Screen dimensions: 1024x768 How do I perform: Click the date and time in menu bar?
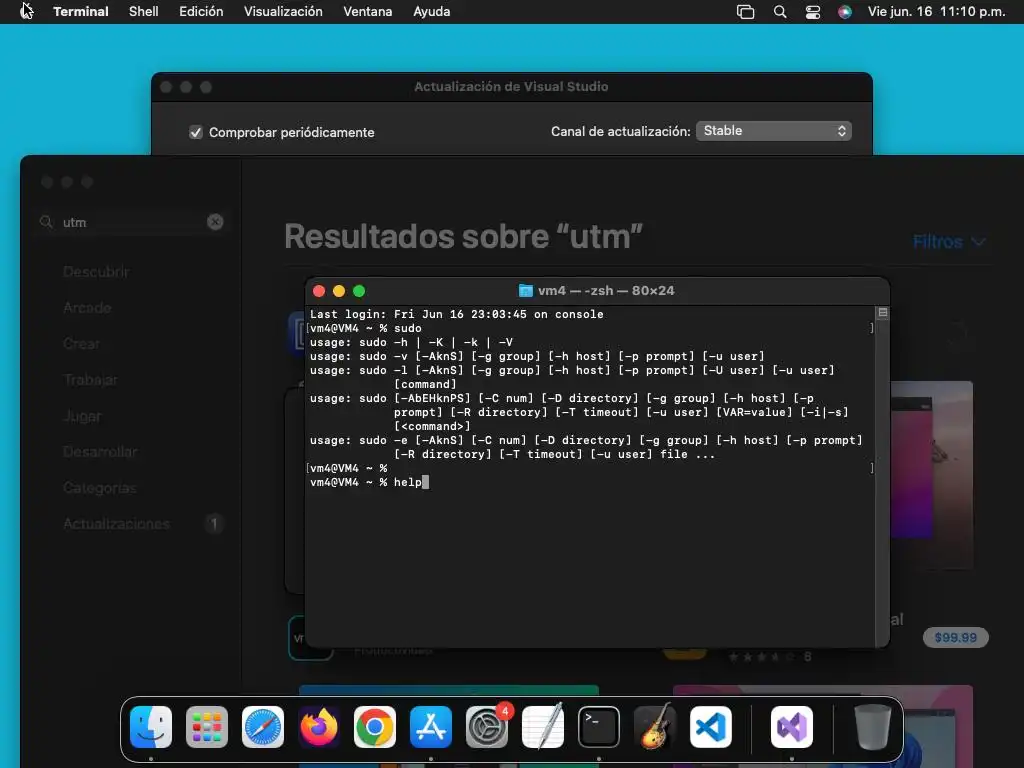point(936,12)
